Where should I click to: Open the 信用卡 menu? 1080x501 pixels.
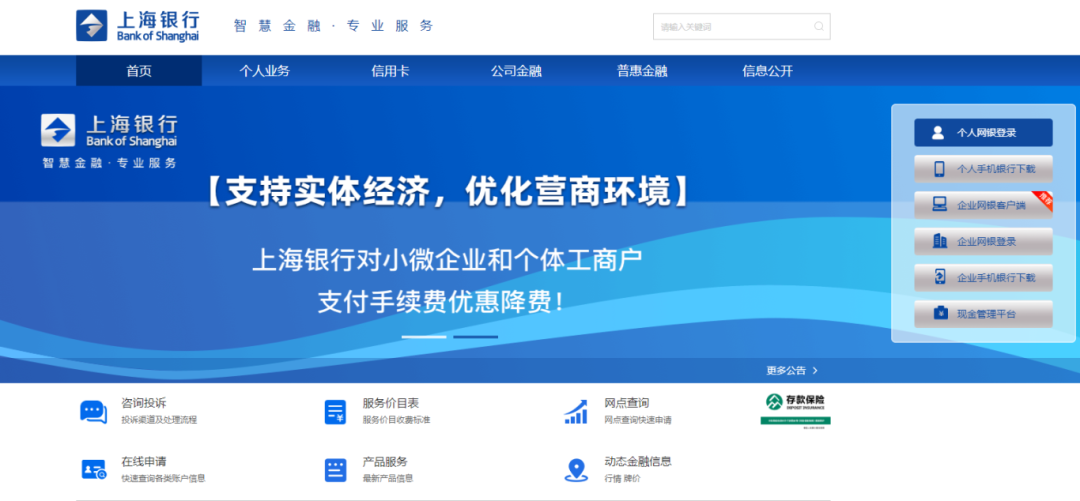coord(391,71)
